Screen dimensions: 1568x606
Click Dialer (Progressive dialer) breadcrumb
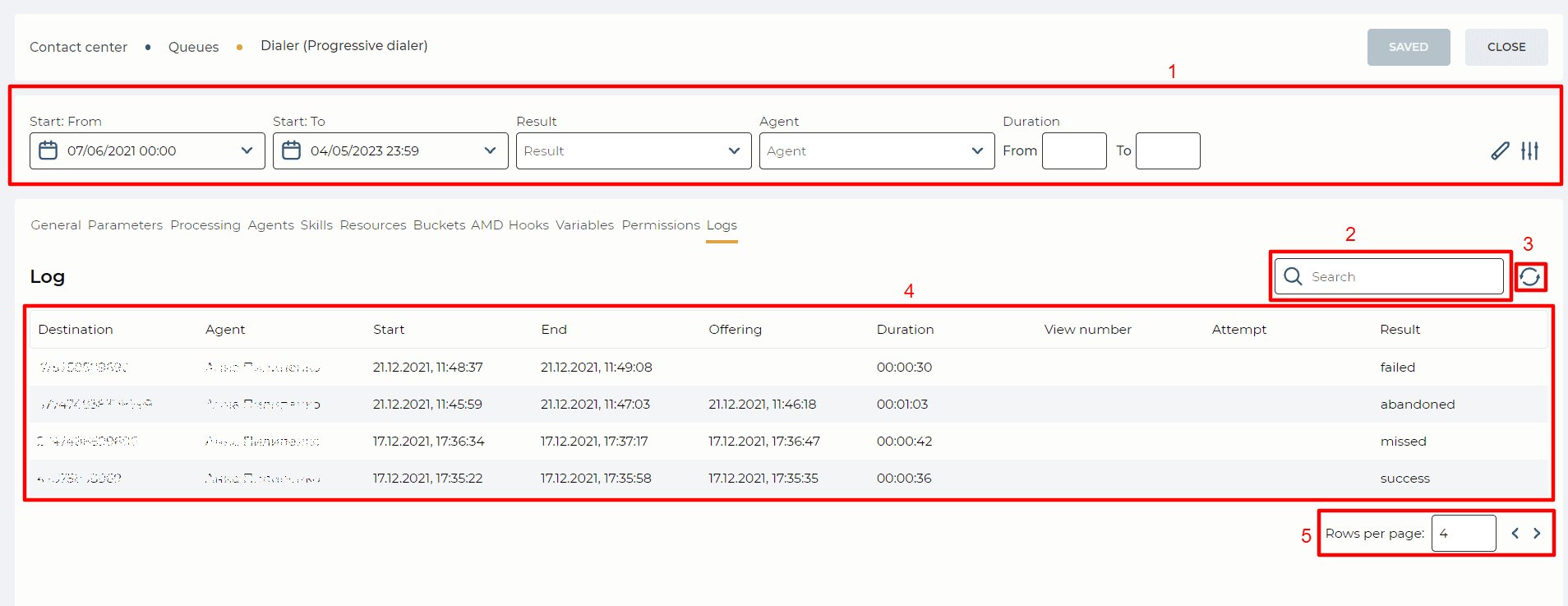pyautogui.click(x=344, y=45)
